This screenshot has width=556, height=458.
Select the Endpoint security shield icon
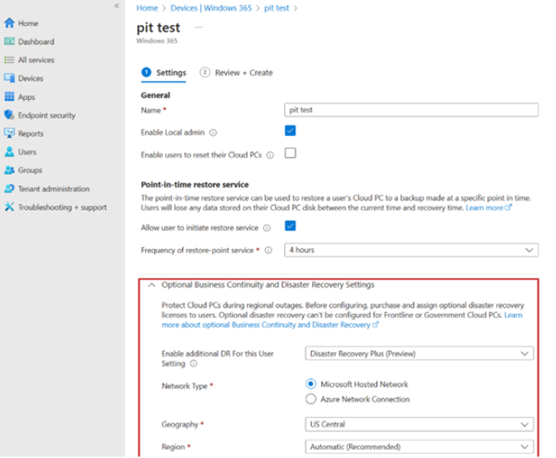(9, 115)
